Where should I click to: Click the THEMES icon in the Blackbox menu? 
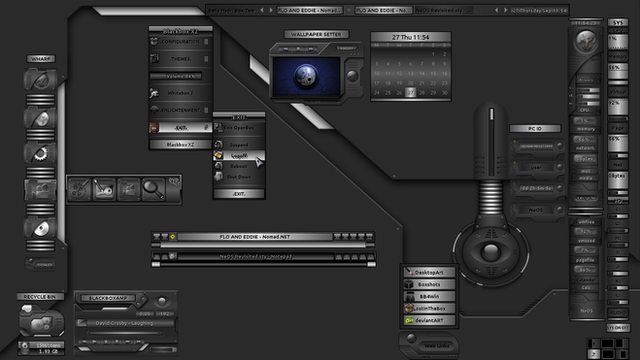tap(154, 58)
